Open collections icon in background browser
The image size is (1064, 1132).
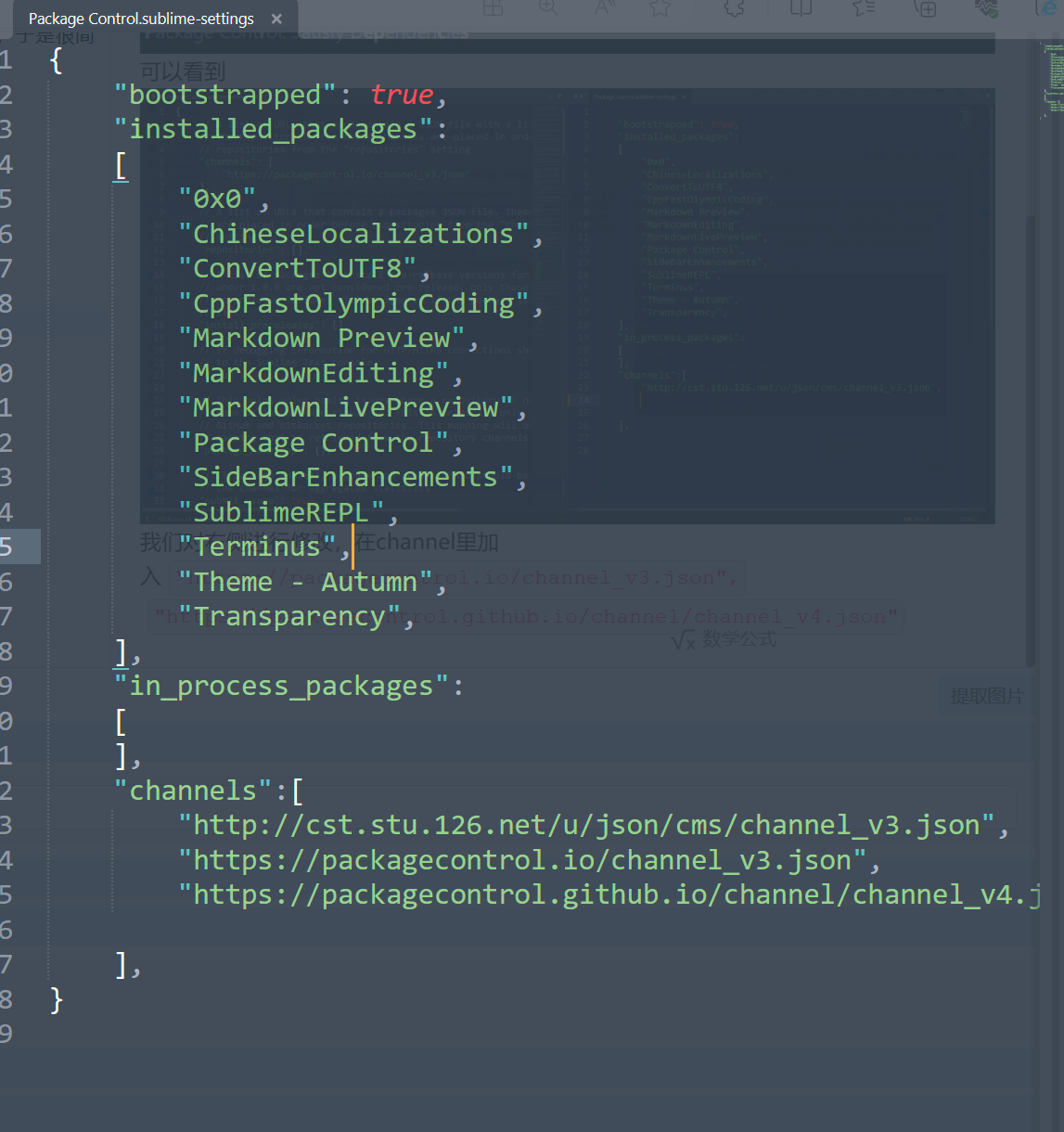(925, 7)
